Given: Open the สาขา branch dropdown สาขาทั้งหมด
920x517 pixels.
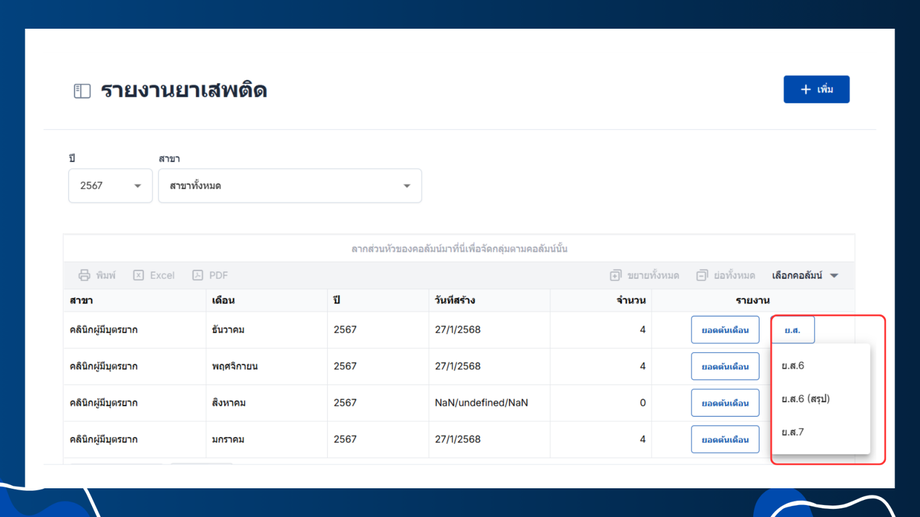Looking at the screenshot, I should point(290,185).
